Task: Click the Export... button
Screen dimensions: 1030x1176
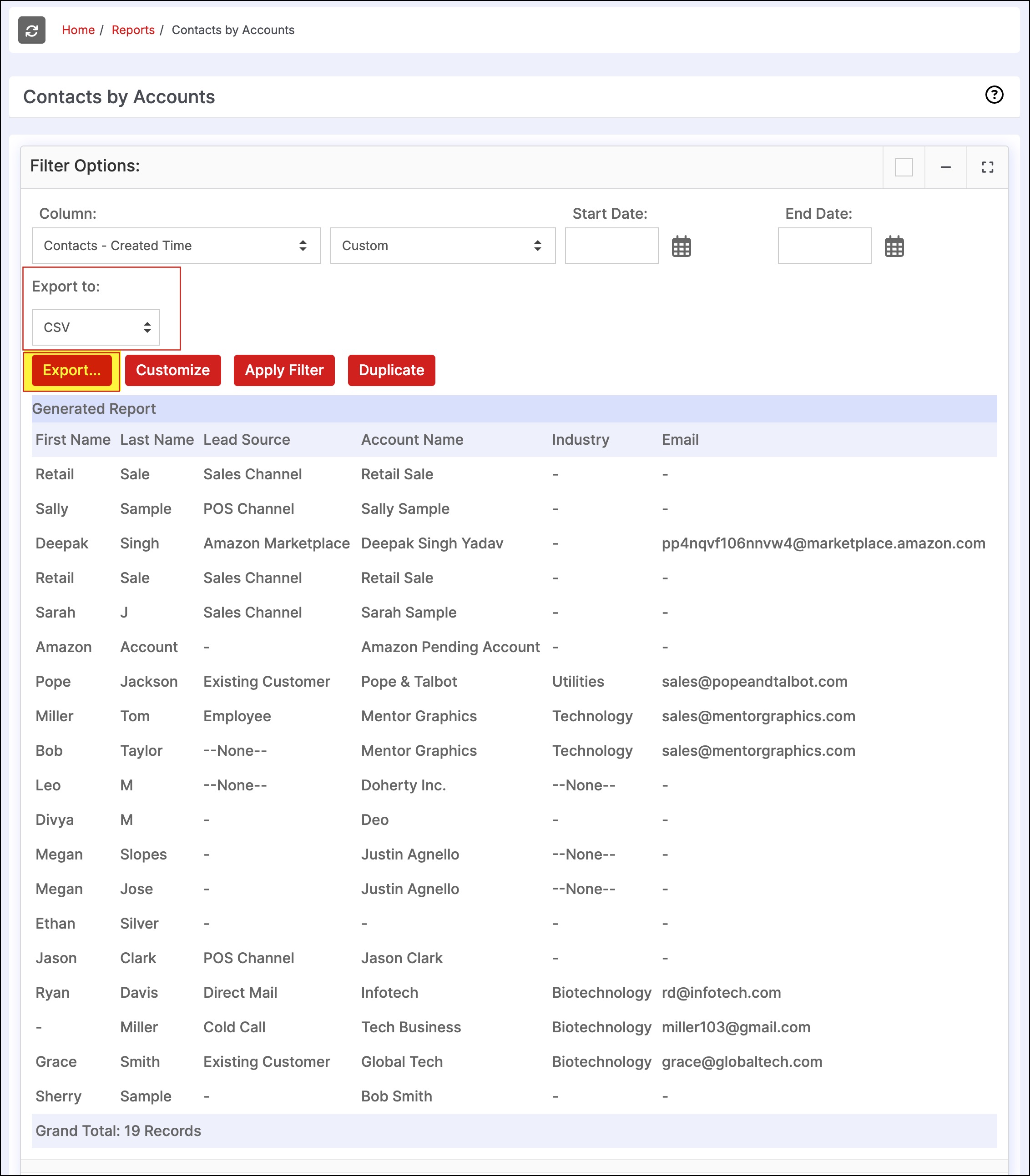Action: point(72,370)
